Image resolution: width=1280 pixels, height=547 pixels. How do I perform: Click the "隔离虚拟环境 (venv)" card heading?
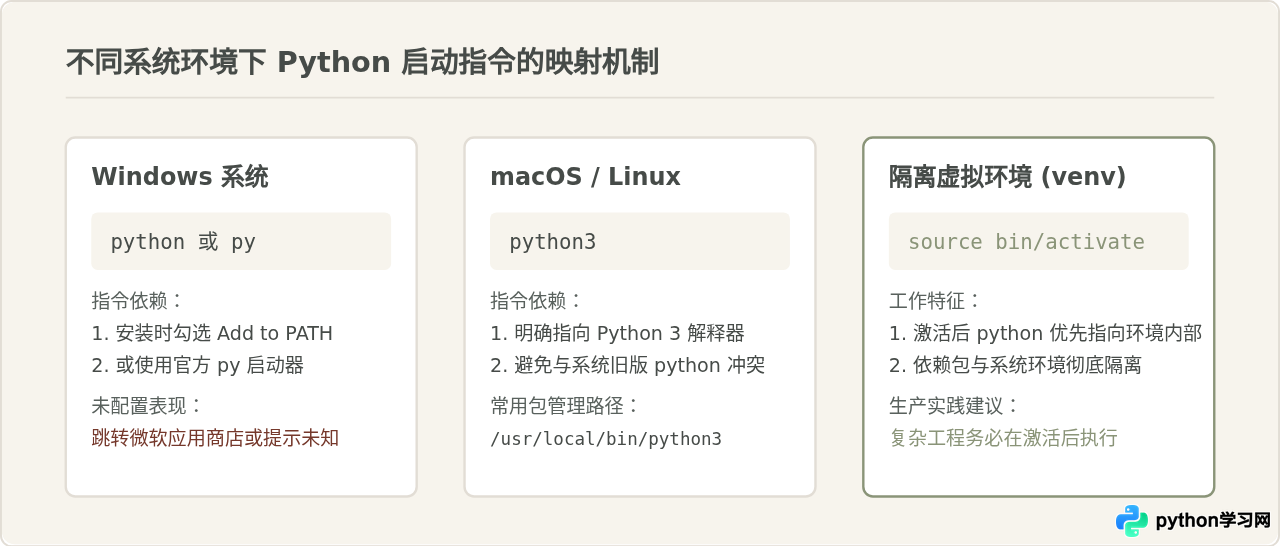(x=1008, y=177)
